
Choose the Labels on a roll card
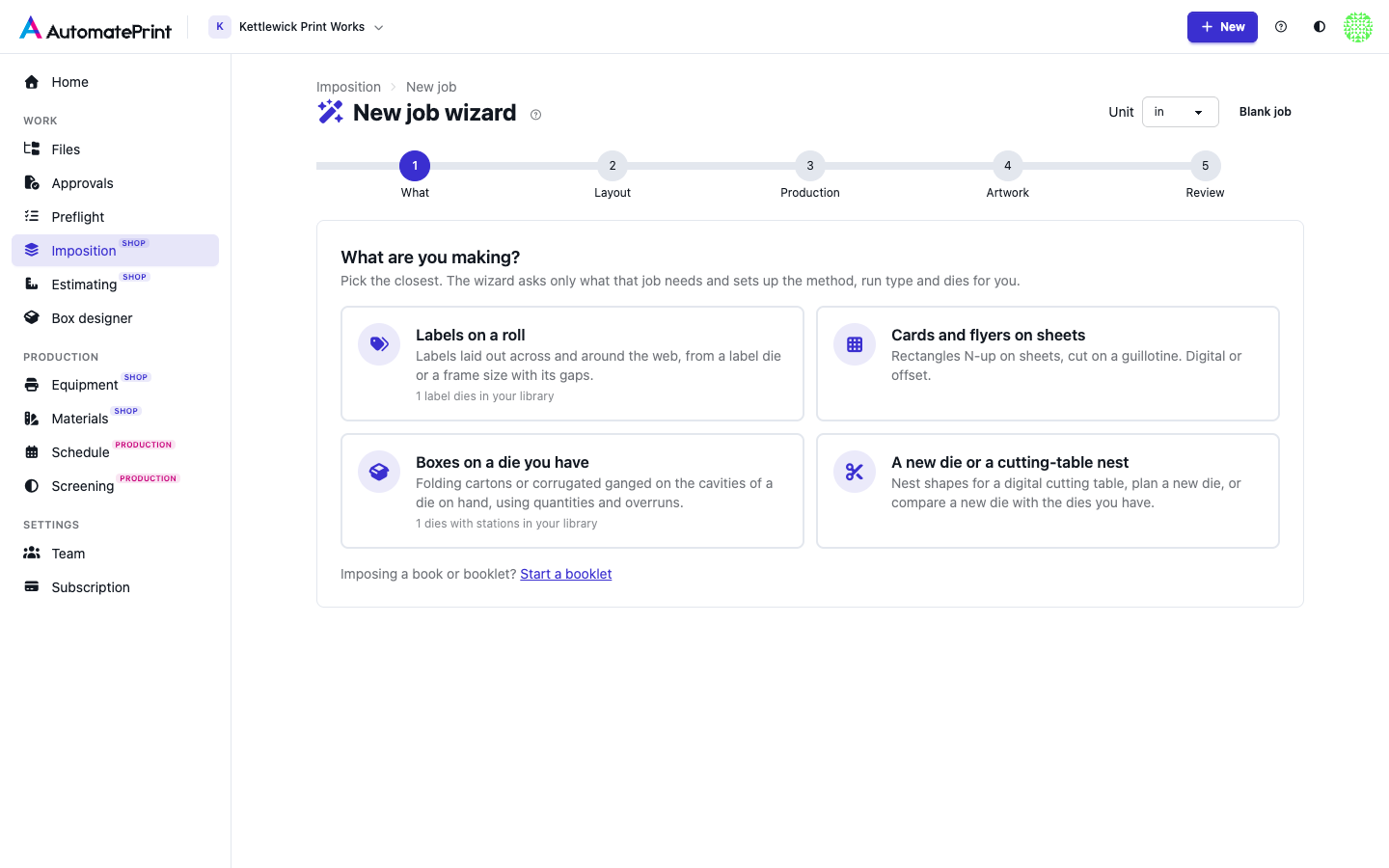point(572,364)
